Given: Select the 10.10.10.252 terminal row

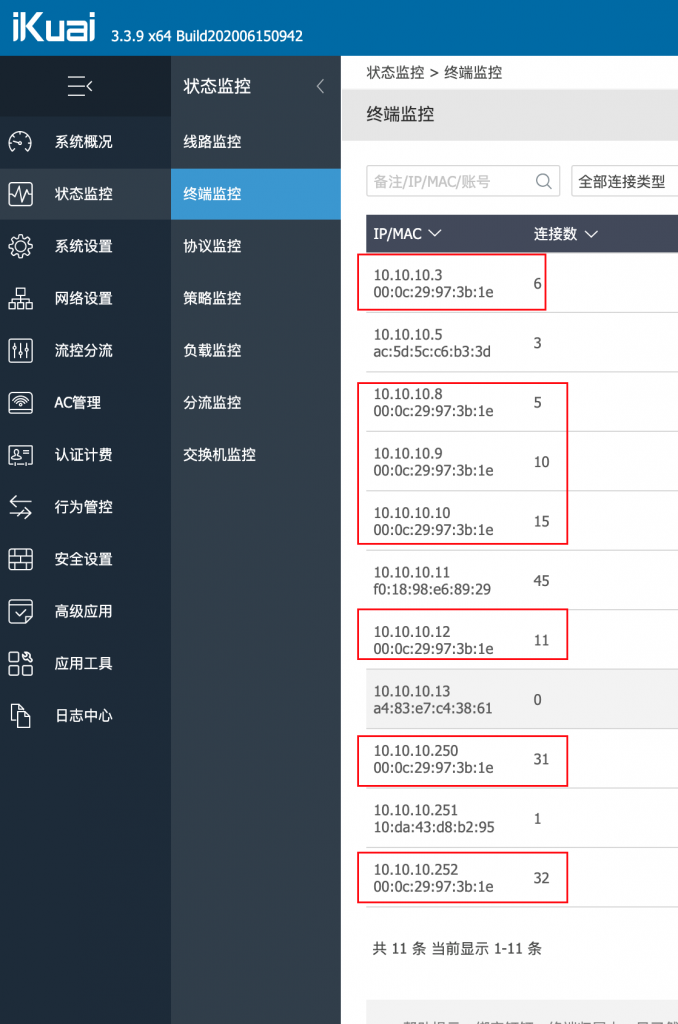Looking at the screenshot, I should click(x=522, y=877).
